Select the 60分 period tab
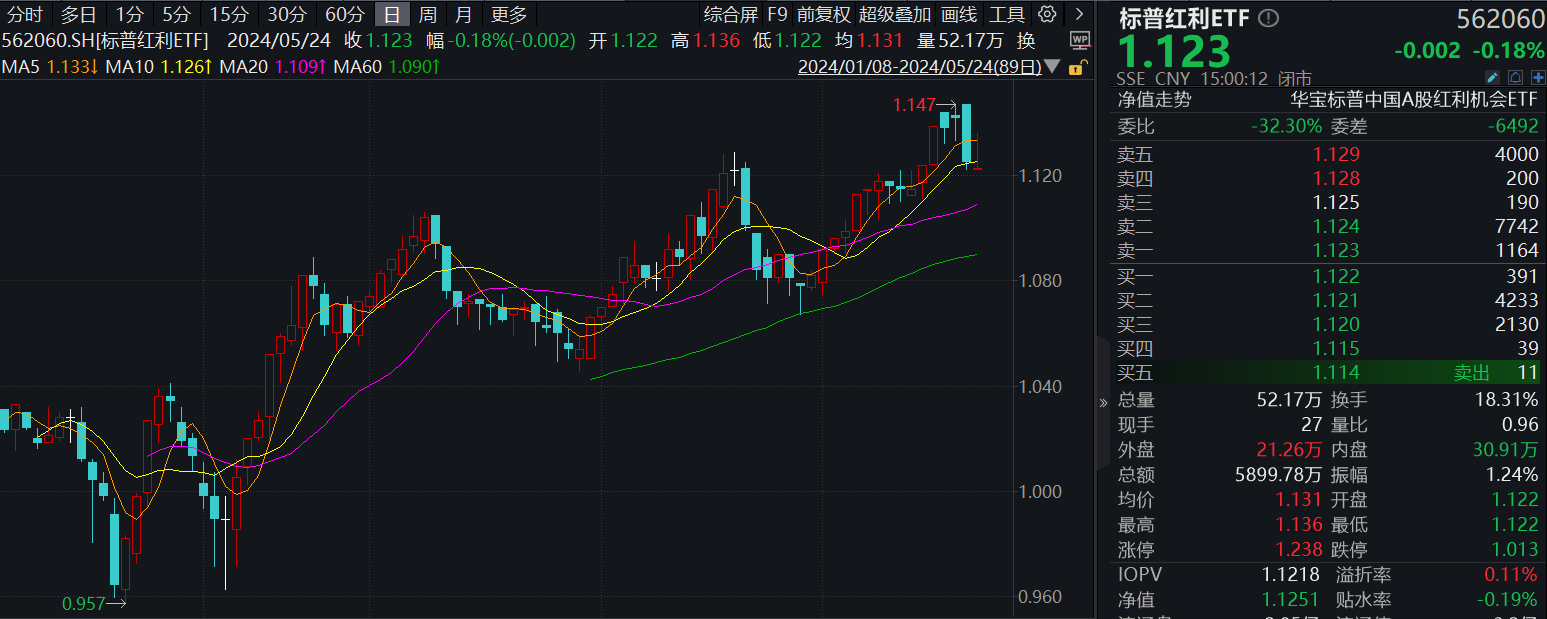Viewport: 1547px width, 619px height. coord(345,14)
